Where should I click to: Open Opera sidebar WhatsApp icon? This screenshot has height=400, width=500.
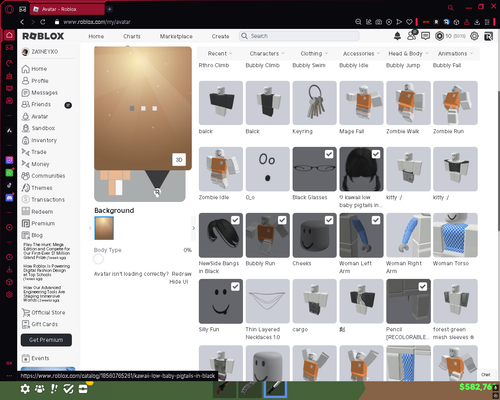[x=9, y=173]
